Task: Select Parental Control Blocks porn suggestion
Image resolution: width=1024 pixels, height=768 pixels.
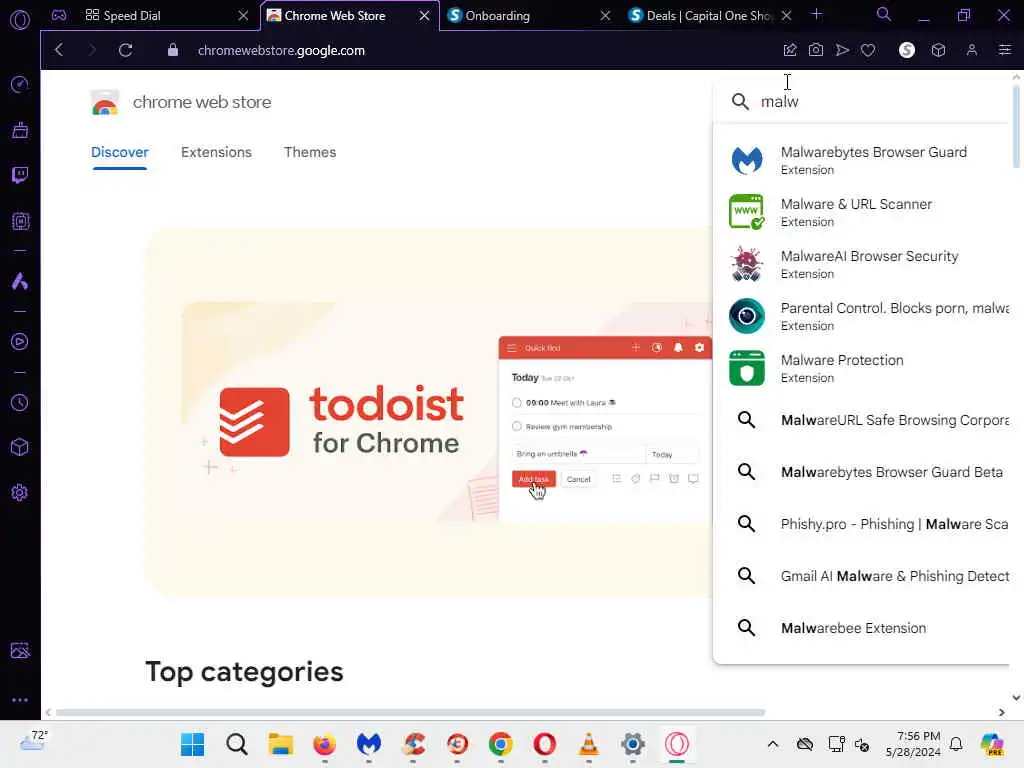Action: coord(863,316)
